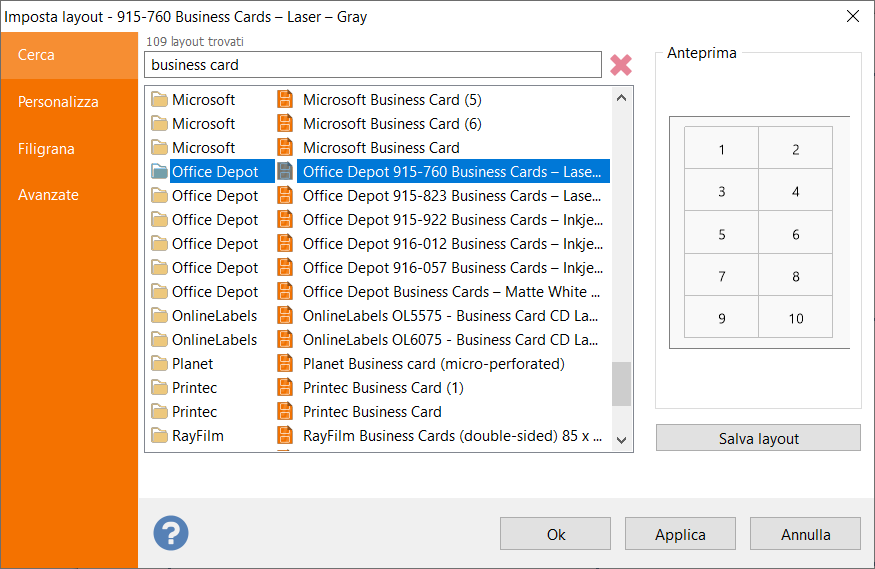
Task: Click preview label cell number 6
Action: coord(795,233)
